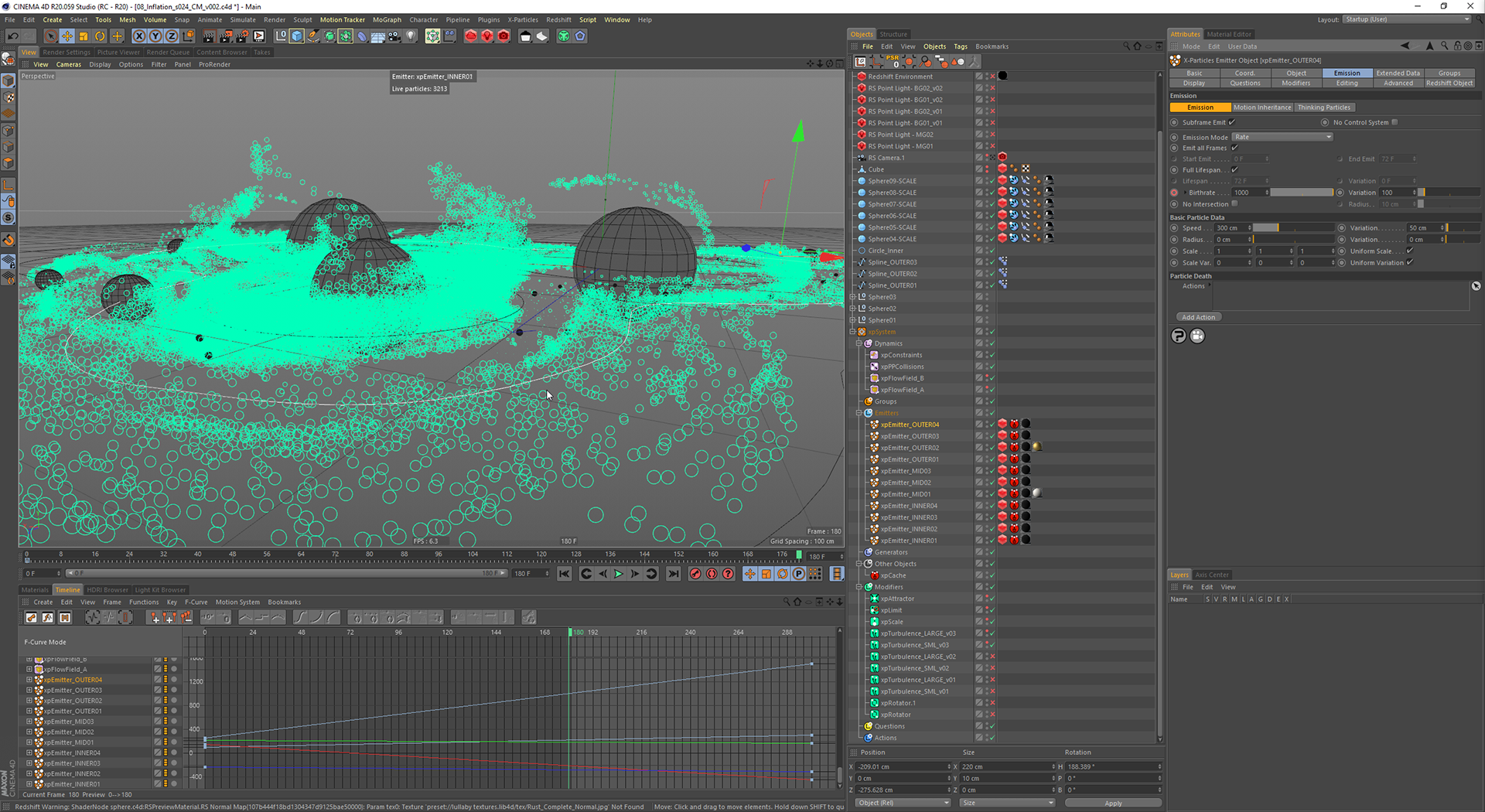
Task: Collapse the Modifiers group in object tree
Action: 859,587
